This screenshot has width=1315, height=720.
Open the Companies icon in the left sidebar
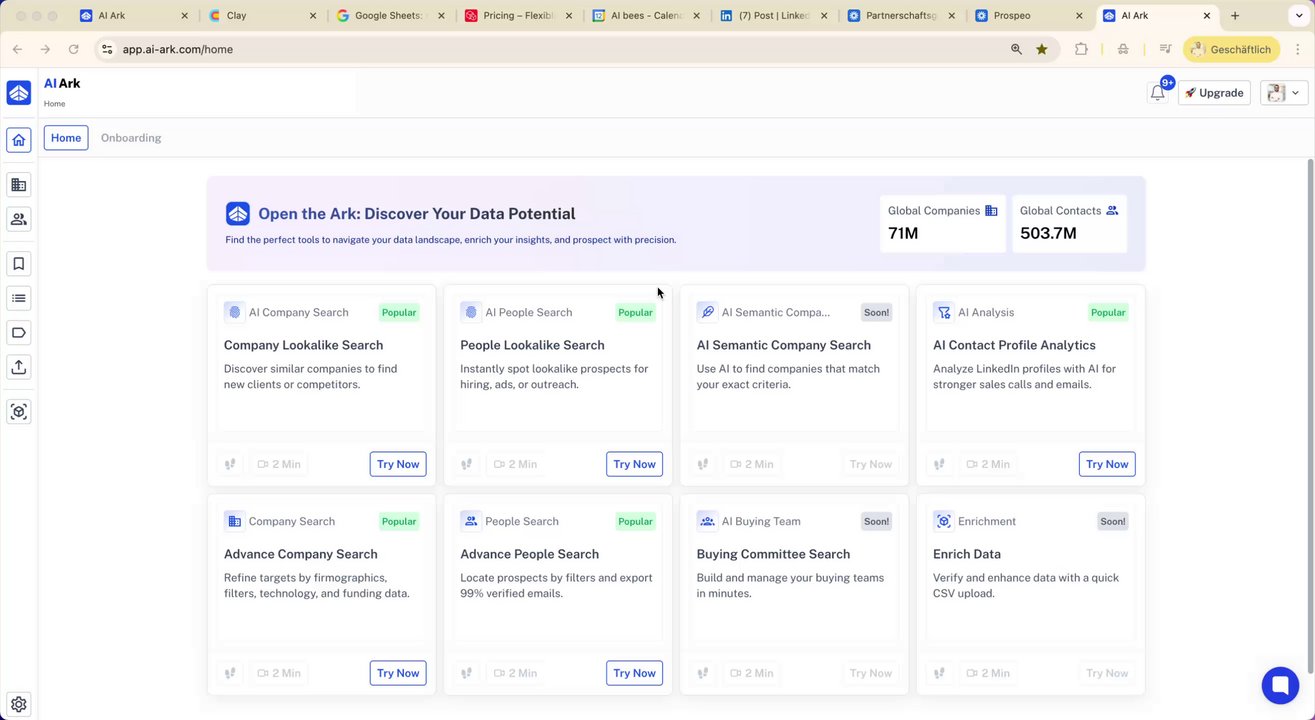pos(18,185)
